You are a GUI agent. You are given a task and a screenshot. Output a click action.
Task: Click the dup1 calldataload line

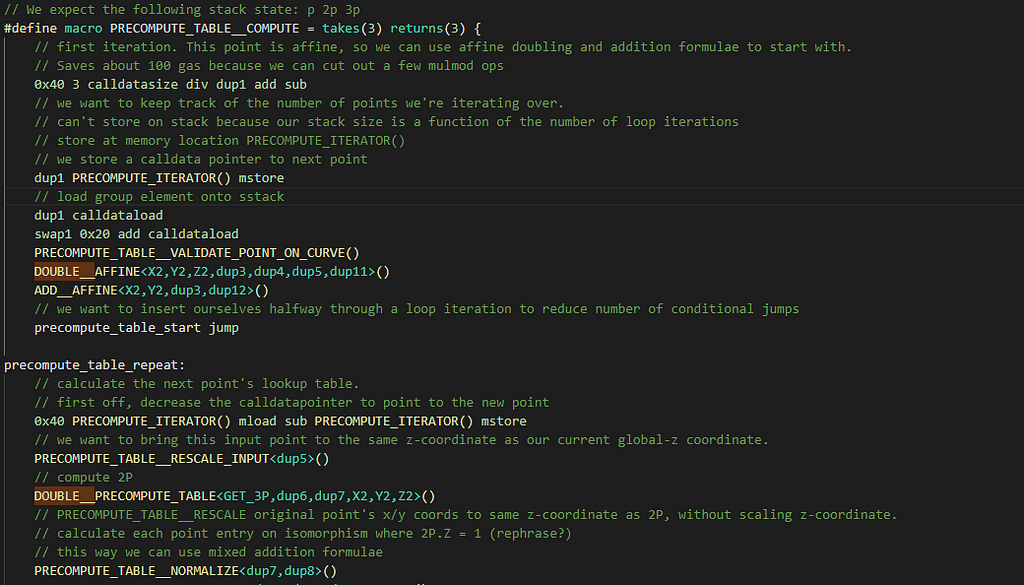coord(99,215)
